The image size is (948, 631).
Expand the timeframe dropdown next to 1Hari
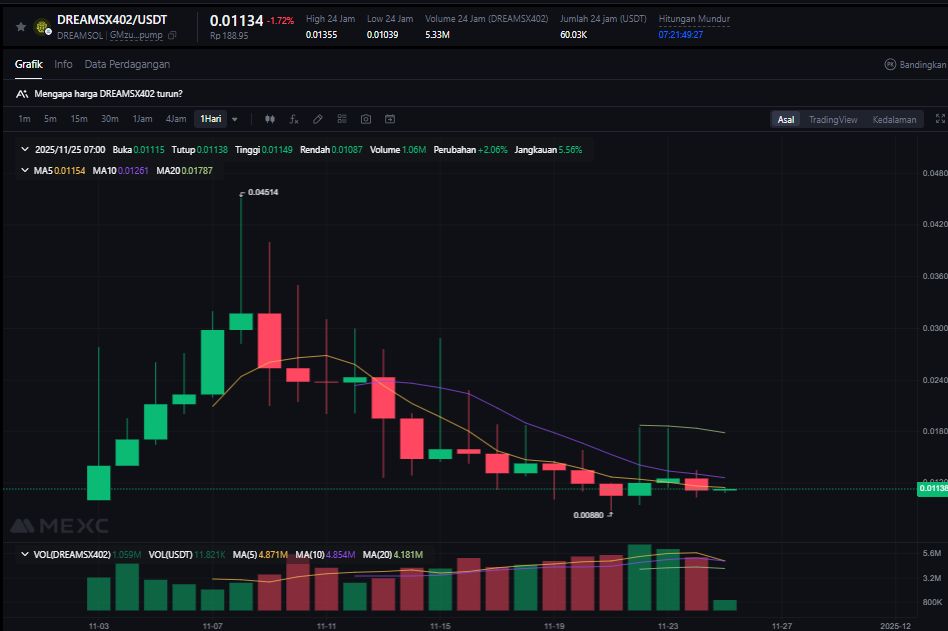click(235, 119)
